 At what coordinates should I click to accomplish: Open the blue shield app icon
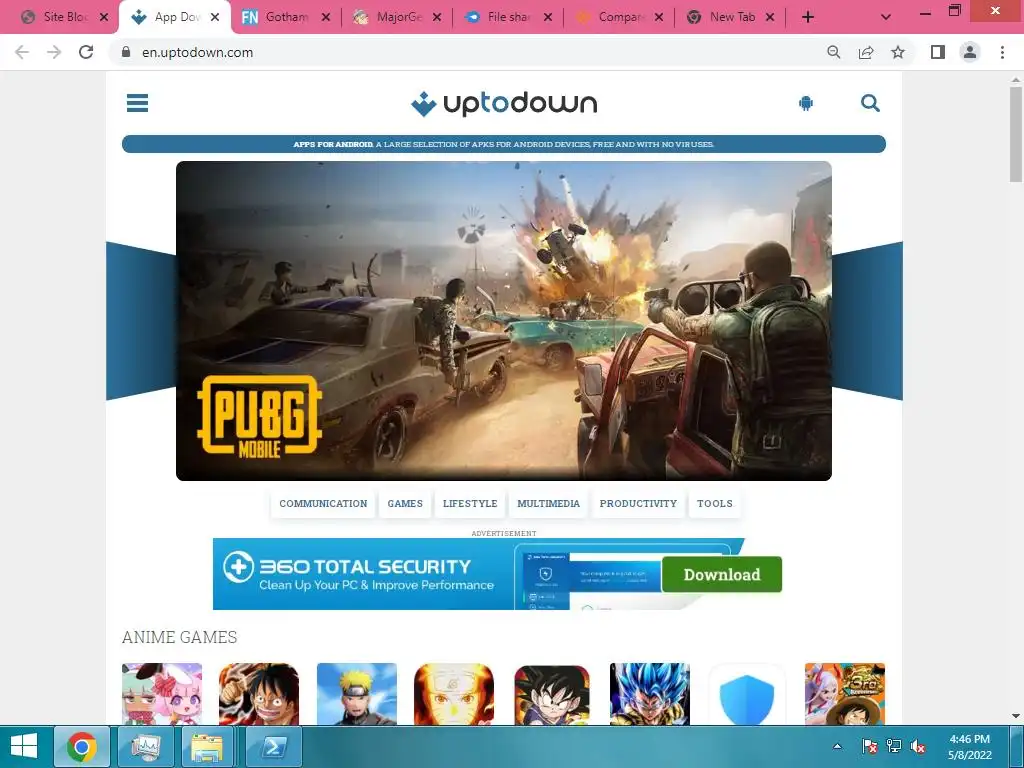[x=747, y=694]
